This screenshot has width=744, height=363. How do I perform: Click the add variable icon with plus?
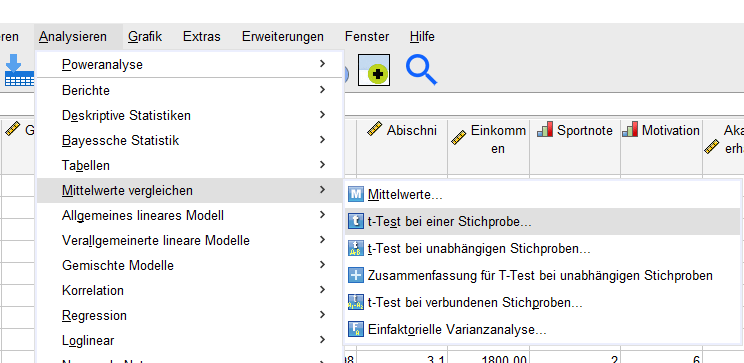pyautogui.click(x=374, y=70)
